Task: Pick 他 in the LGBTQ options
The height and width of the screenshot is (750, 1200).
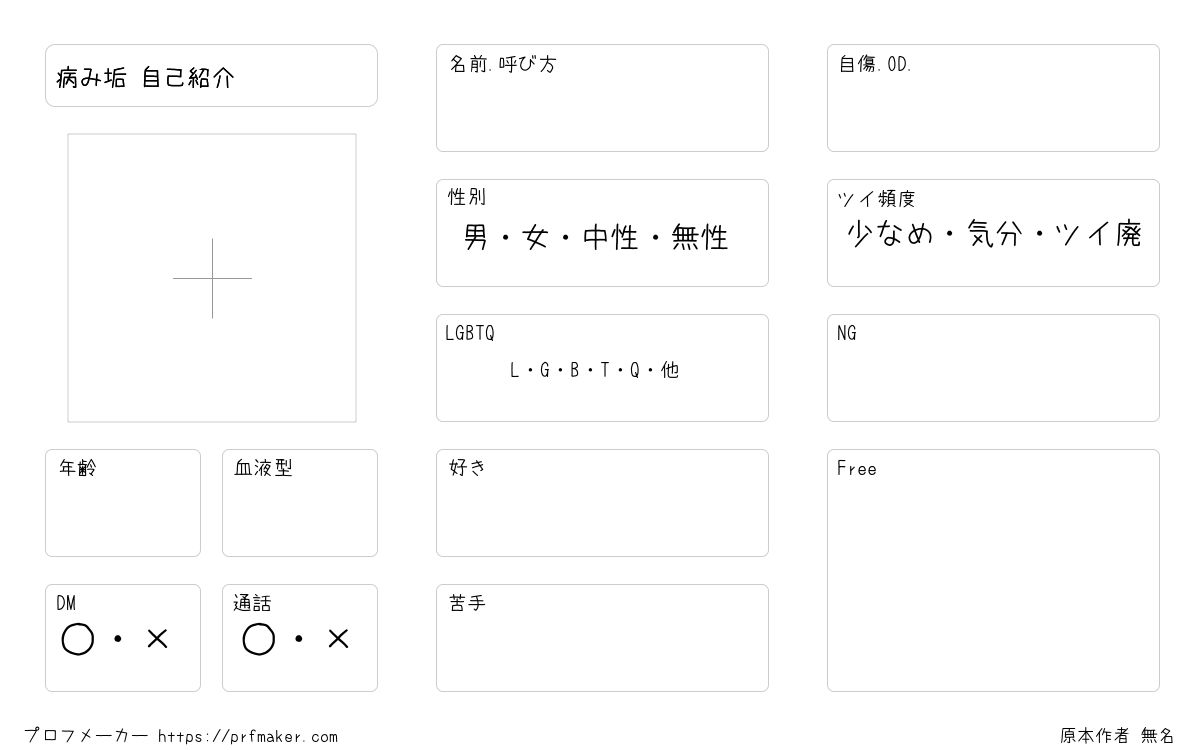Action: pyautogui.click(x=670, y=370)
